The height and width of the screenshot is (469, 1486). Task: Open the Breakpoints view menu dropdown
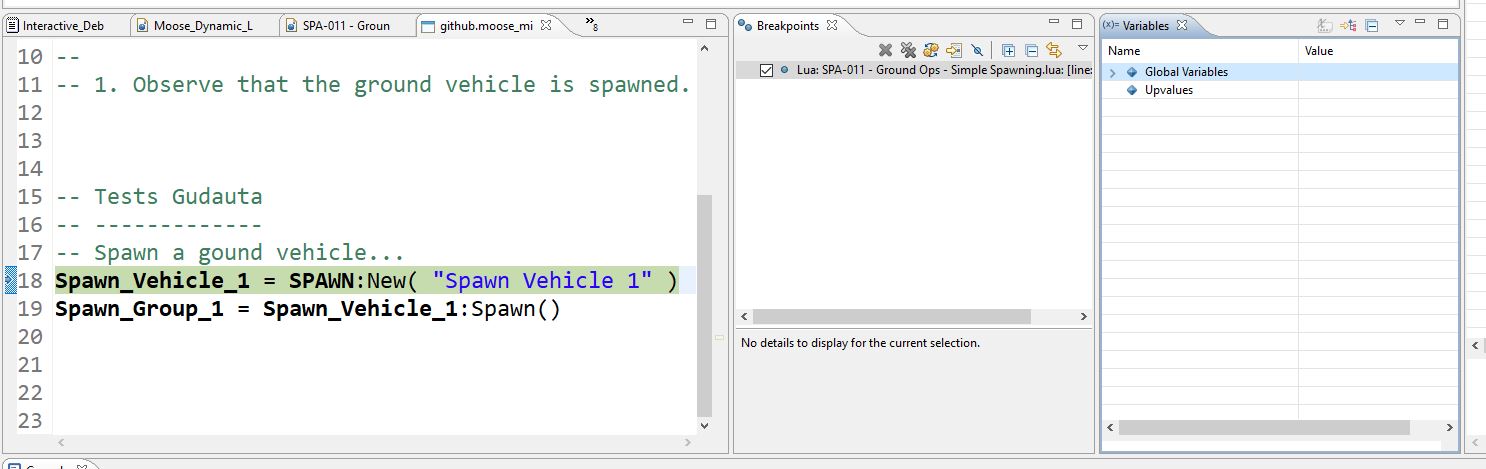[x=1082, y=48]
